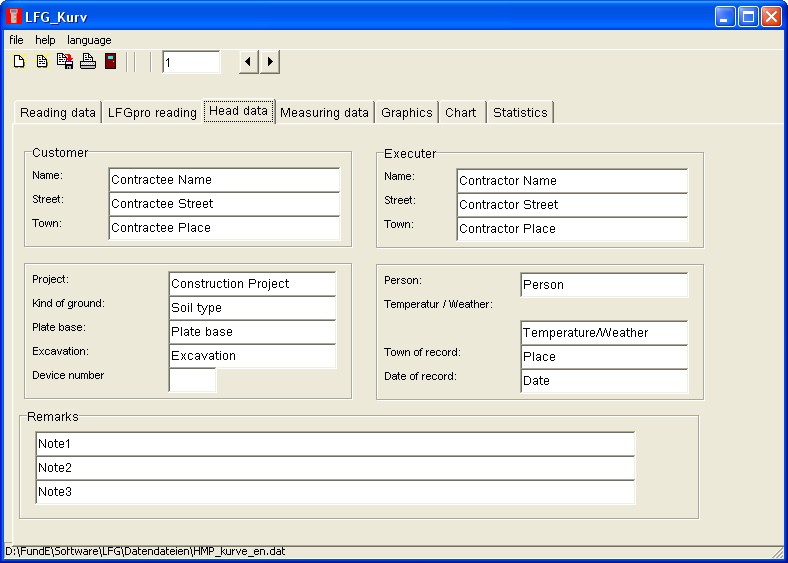788x563 pixels.
Task: Click the Date of record field
Action: [604, 381]
